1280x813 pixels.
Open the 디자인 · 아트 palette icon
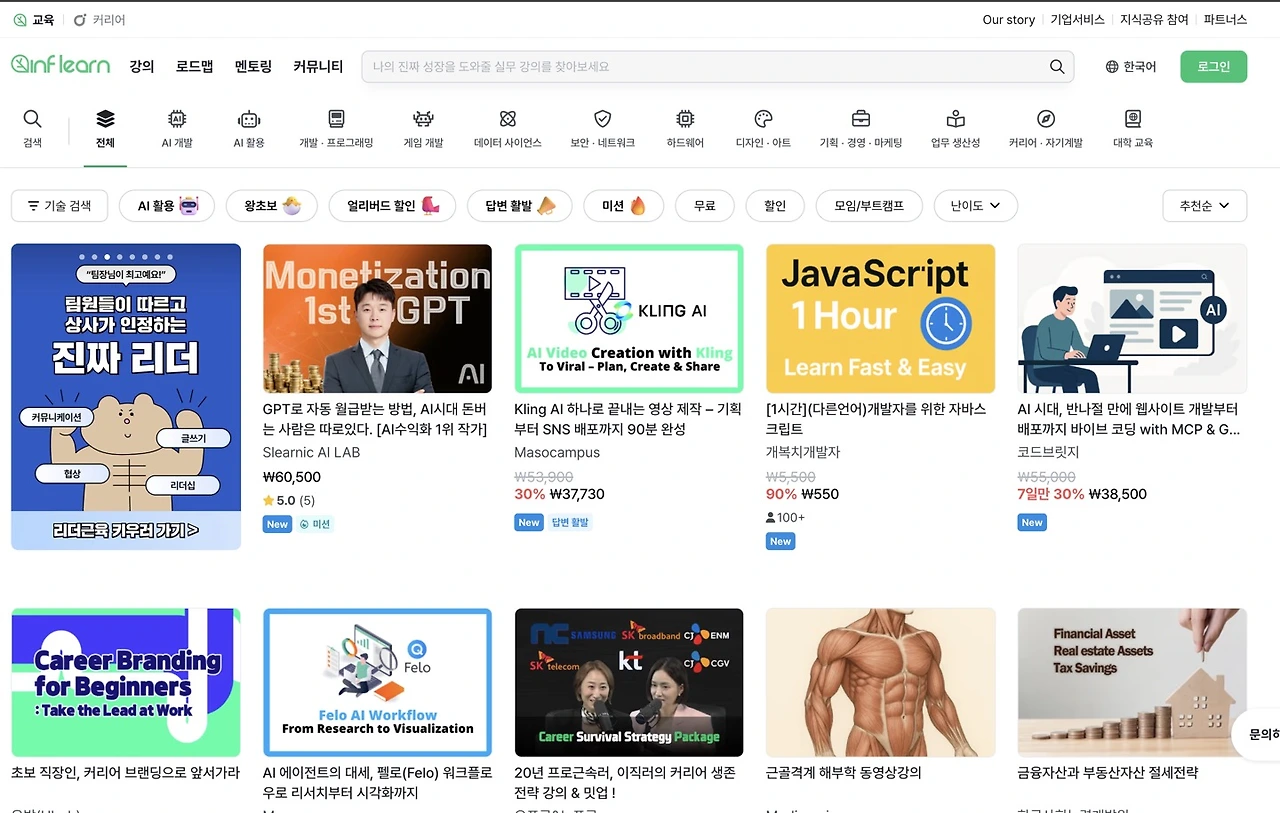[763, 119]
